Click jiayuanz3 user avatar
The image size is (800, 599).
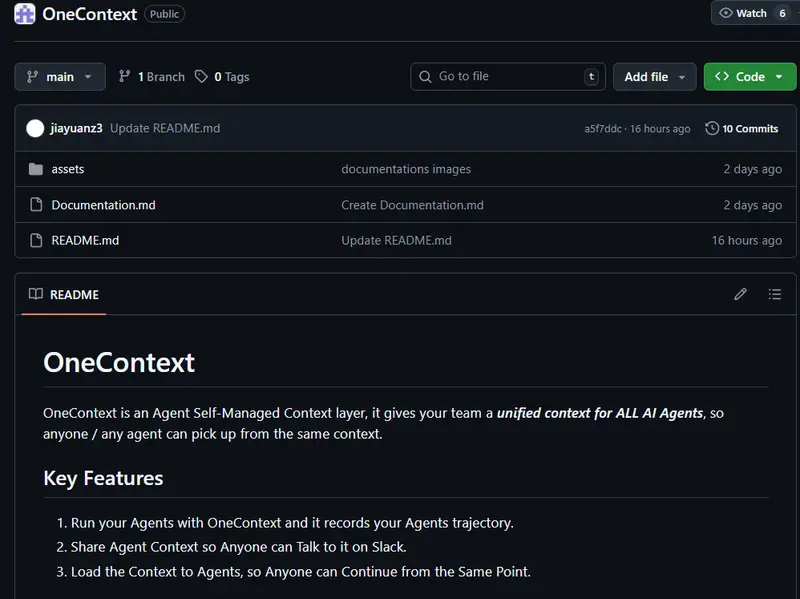click(x=35, y=128)
